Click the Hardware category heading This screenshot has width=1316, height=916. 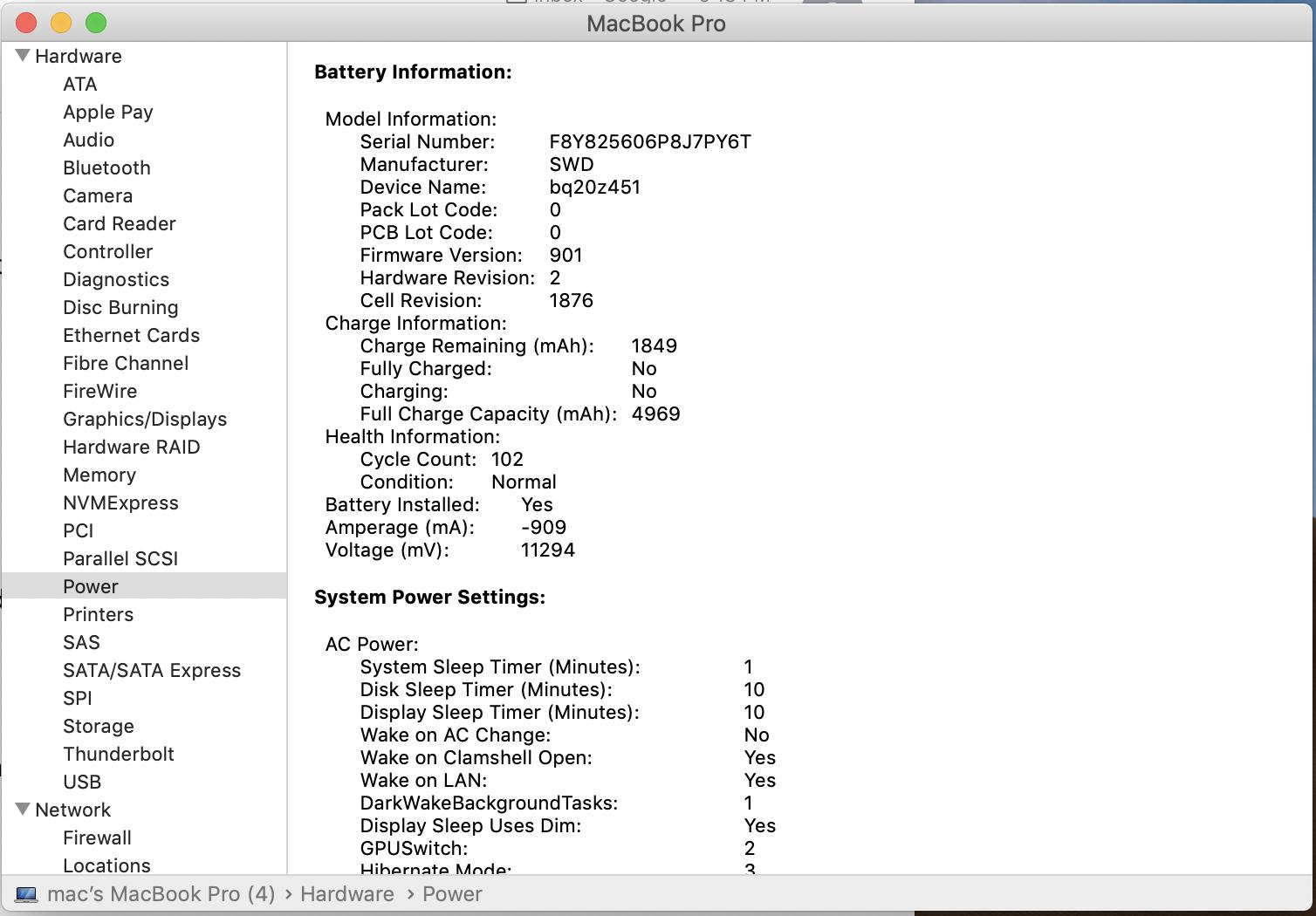pyautogui.click(x=79, y=56)
